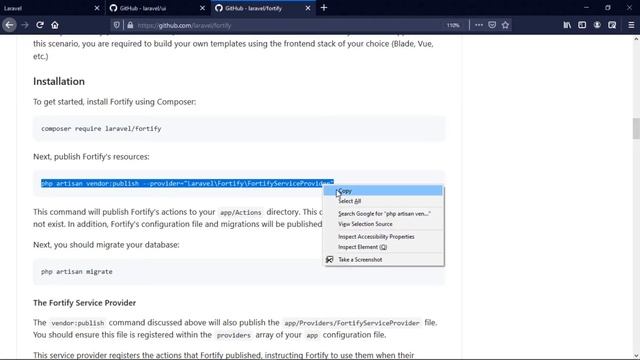Click 'Next, publish Fortify's resources:' text
Image resolution: width=640 pixels, height=360 pixels.
tap(91, 157)
